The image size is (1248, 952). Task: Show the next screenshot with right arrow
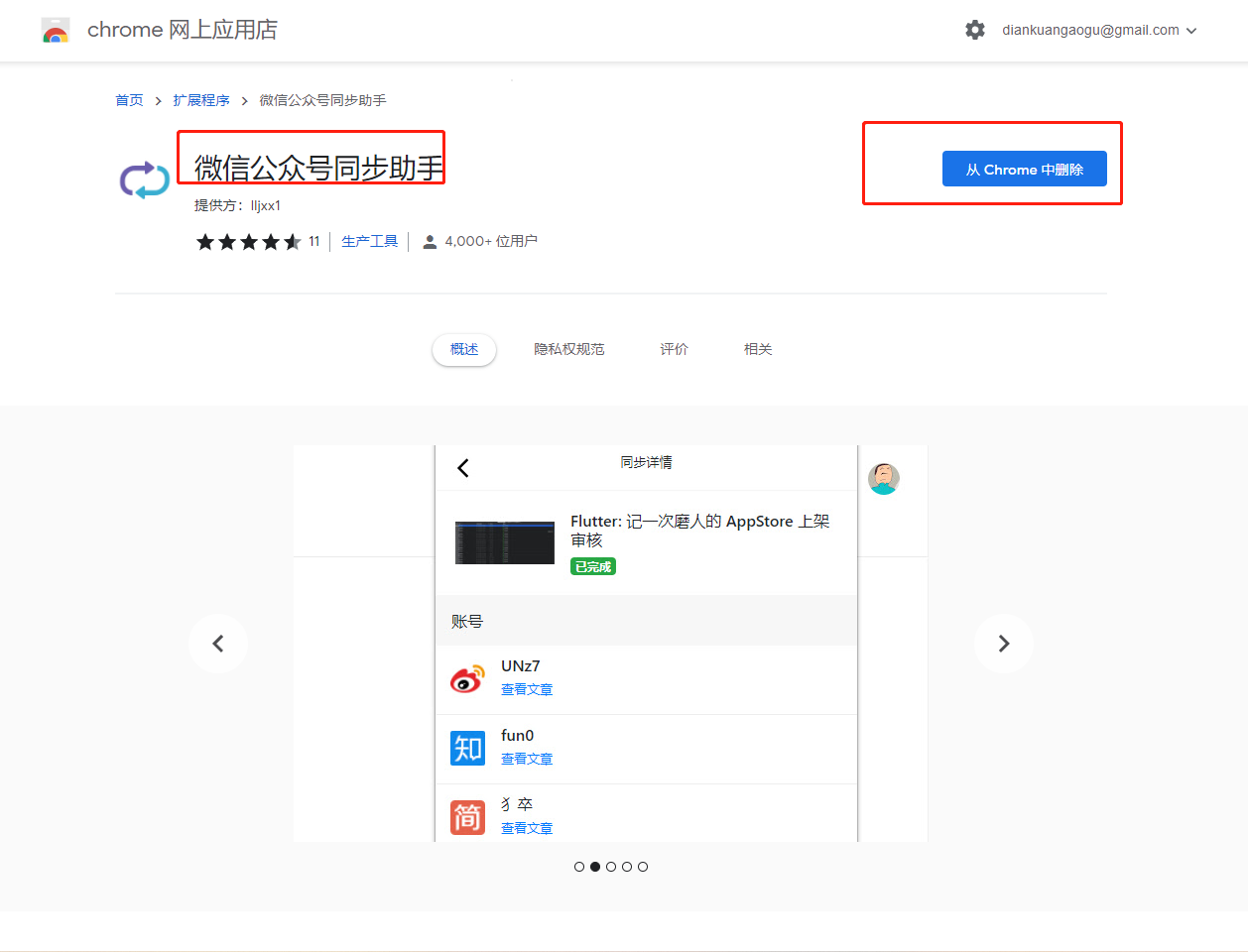point(1003,644)
